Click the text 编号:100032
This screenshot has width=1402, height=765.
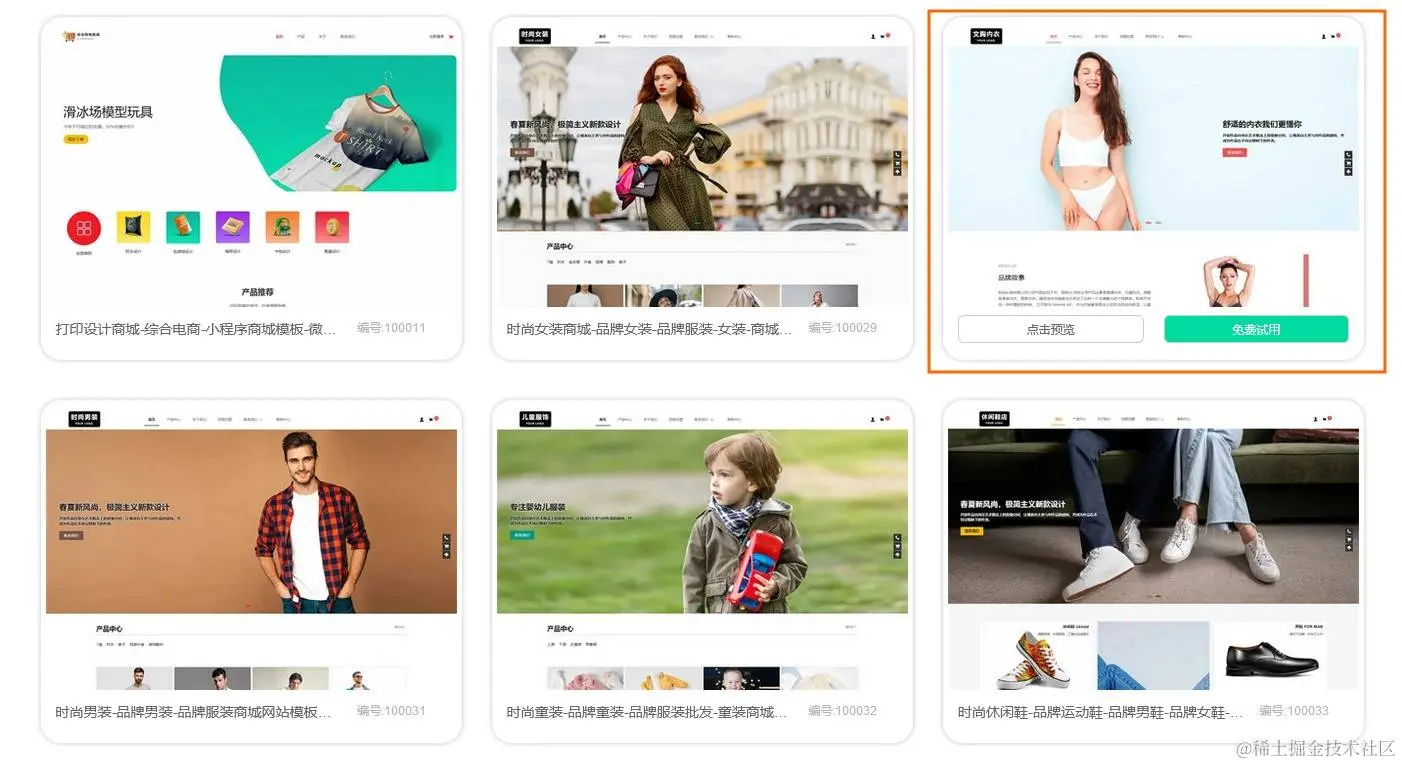(x=842, y=711)
